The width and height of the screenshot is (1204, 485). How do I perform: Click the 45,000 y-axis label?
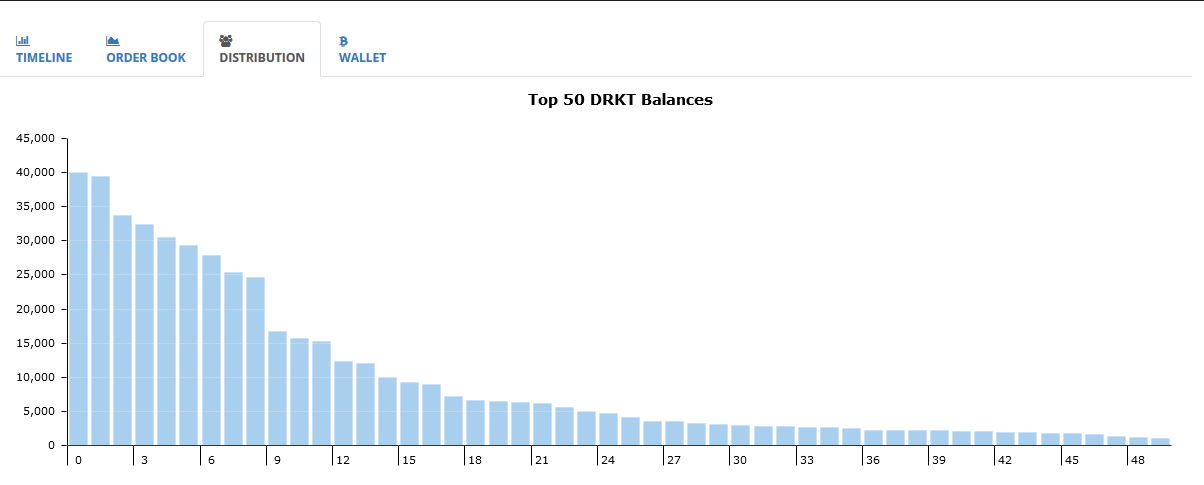[34, 139]
